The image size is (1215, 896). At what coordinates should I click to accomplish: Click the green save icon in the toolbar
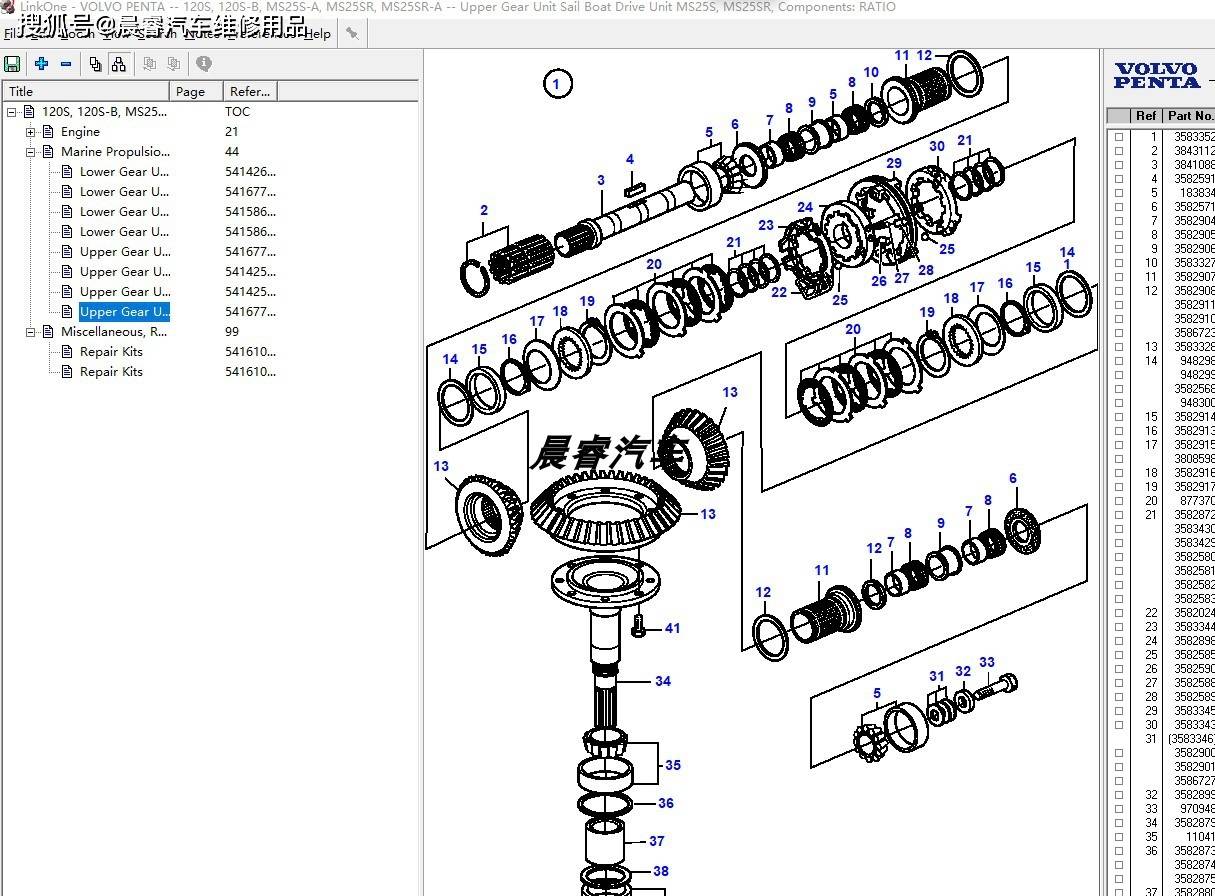tap(12, 64)
